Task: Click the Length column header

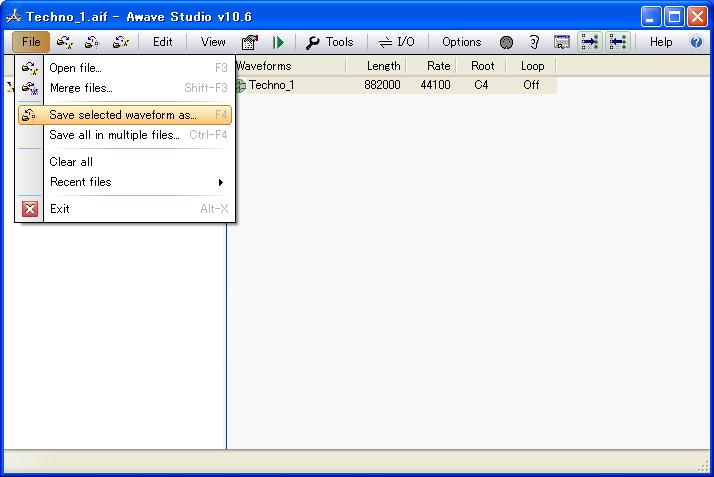Action: 383,66
